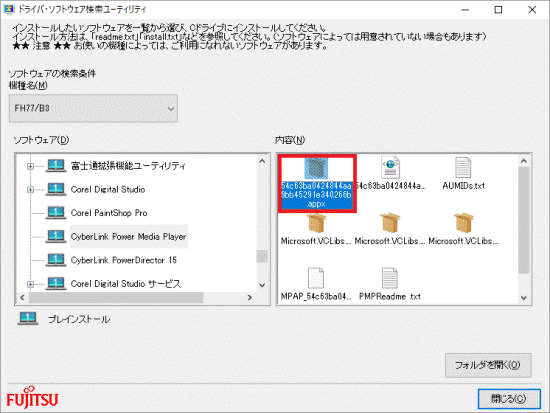Close the window with the X button
Viewport: 550px width, 413px height.
pyautogui.click(x=532, y=9)
